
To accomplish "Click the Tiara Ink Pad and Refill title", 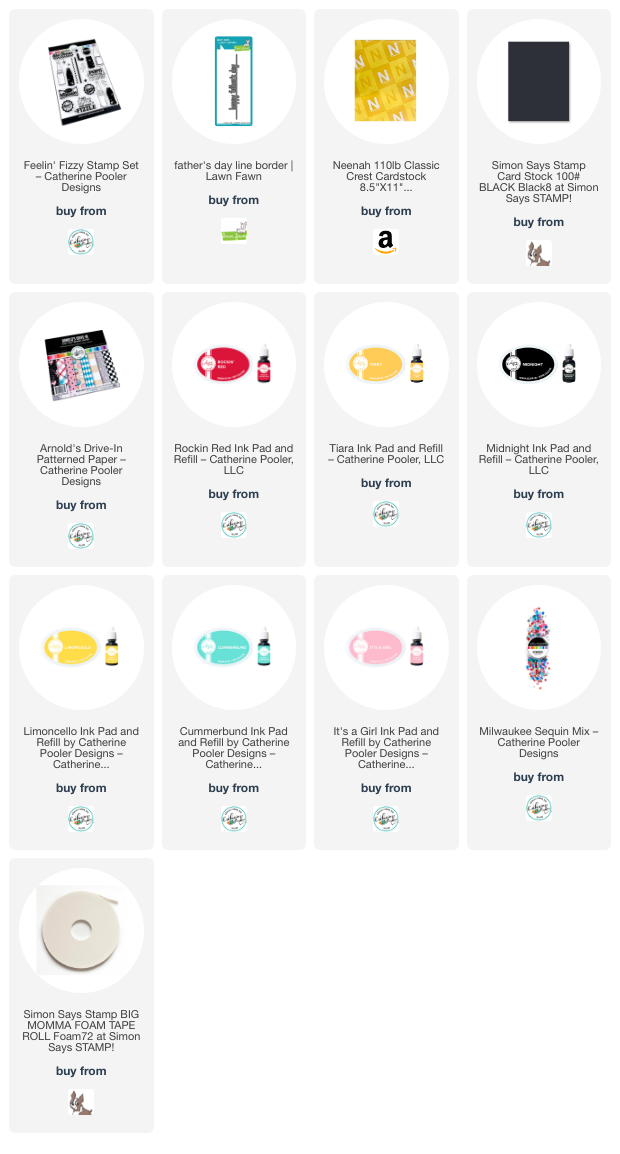I will [x=386, y=454].
